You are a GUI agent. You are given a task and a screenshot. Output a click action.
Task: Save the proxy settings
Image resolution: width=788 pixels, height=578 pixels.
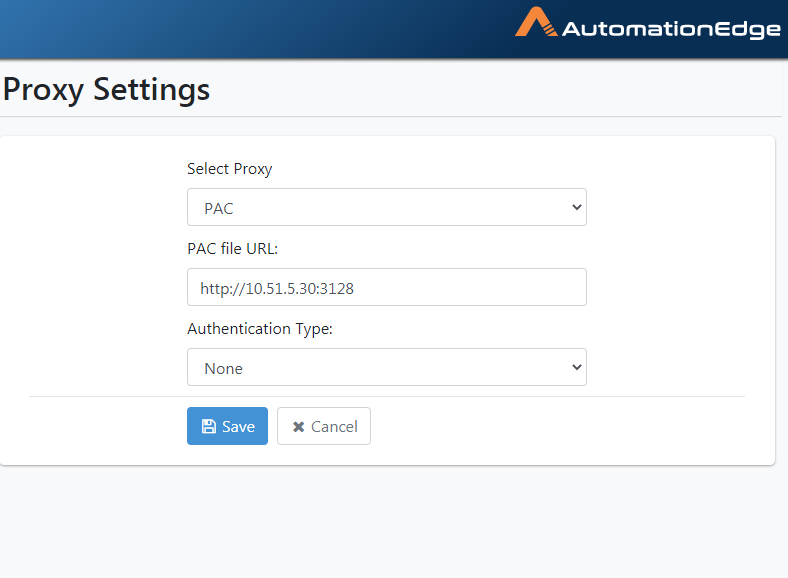(x=227, y=426)
